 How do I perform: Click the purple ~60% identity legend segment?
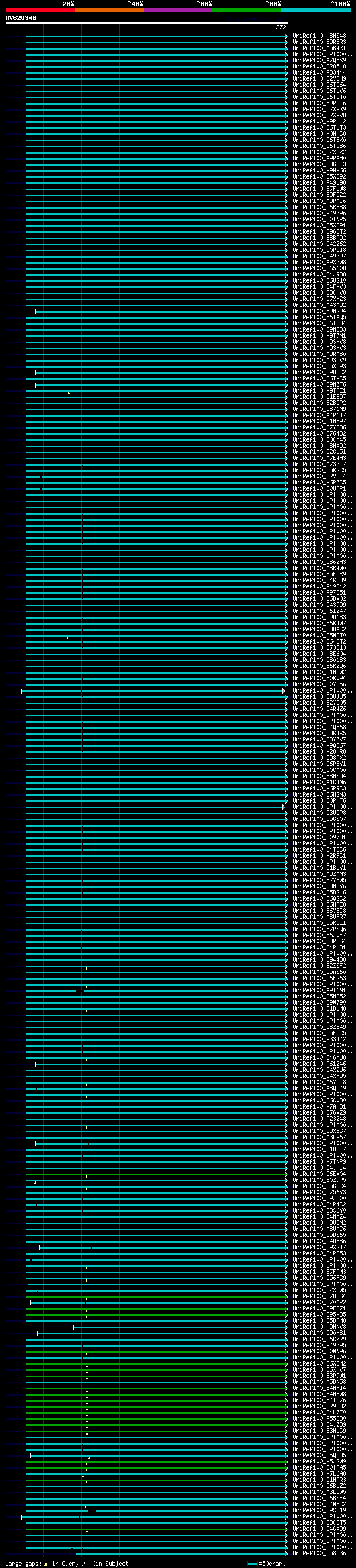[x=179, y=10]
